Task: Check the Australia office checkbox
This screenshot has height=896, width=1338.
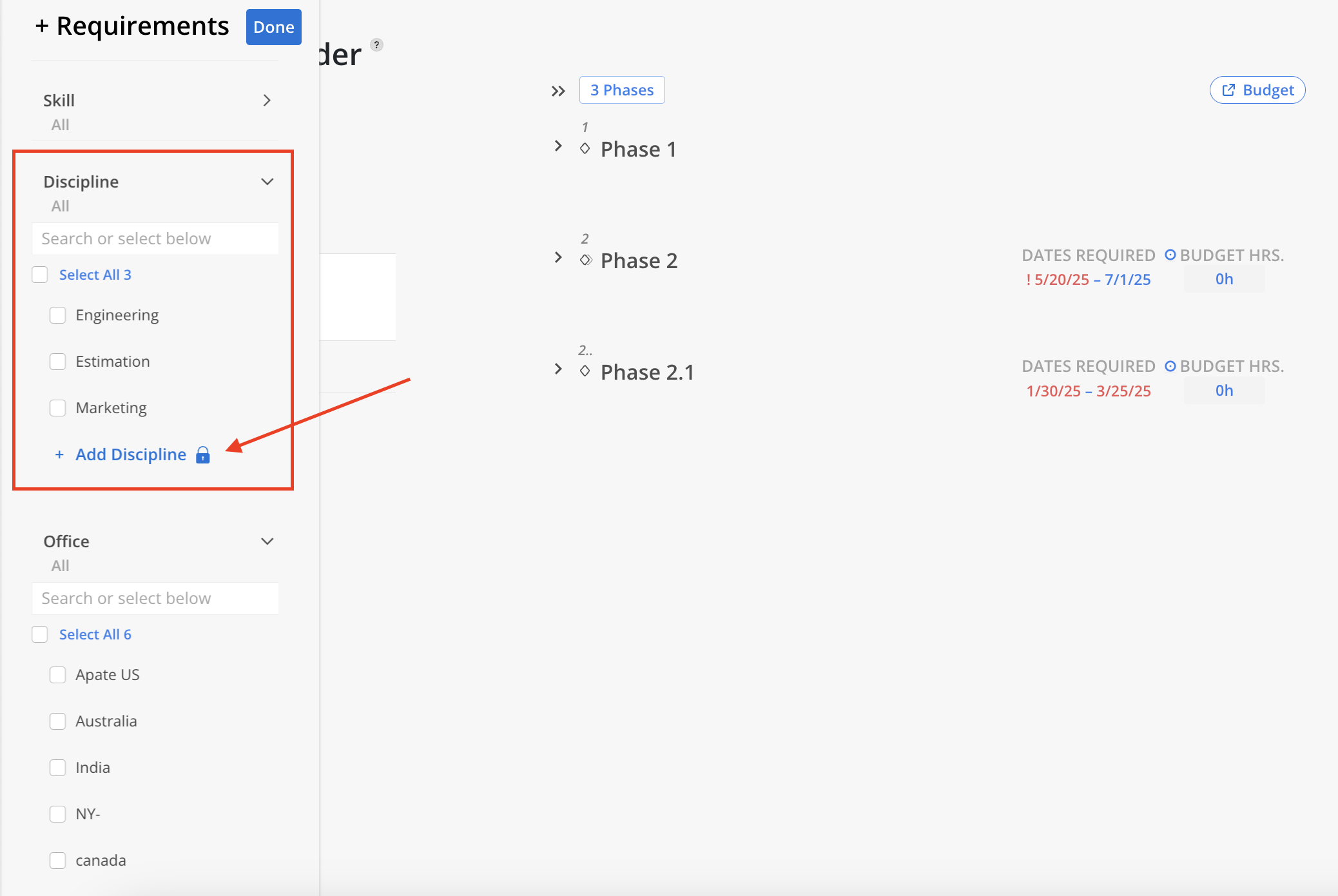Action: 58,721
